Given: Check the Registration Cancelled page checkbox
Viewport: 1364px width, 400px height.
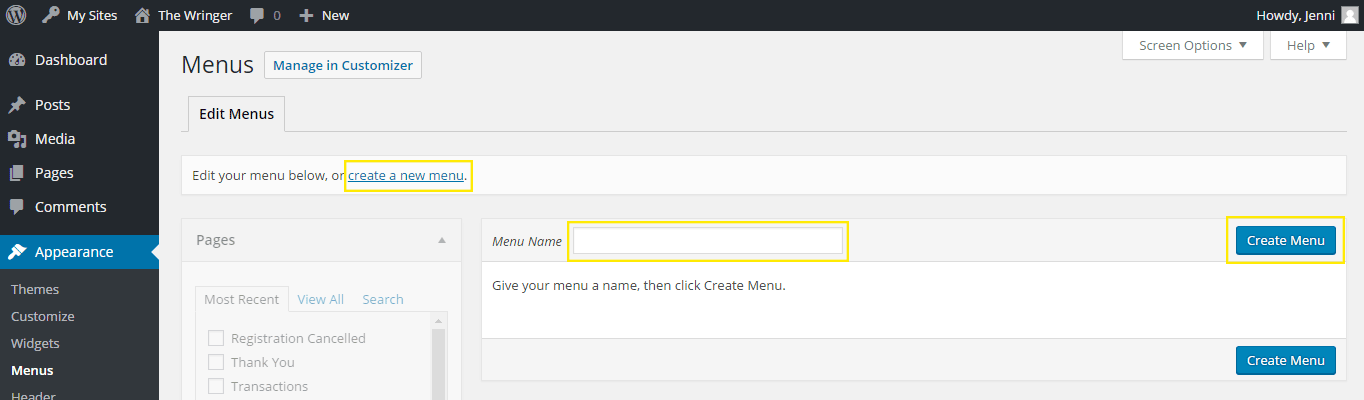Looking at the screenshot, I should tap(215, 338).
